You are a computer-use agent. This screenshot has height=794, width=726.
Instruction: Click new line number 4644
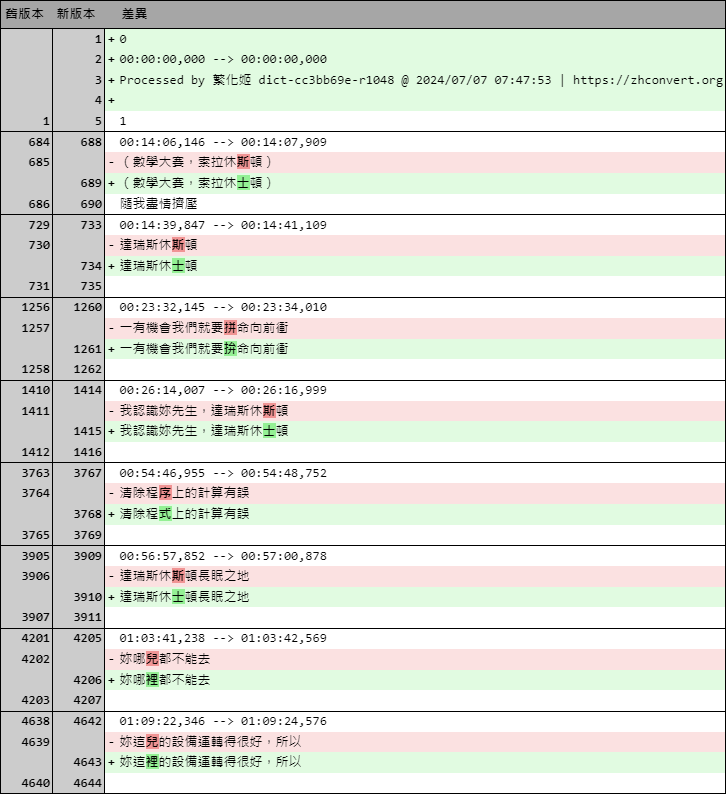pyautogui.click(x=88, y=783)
